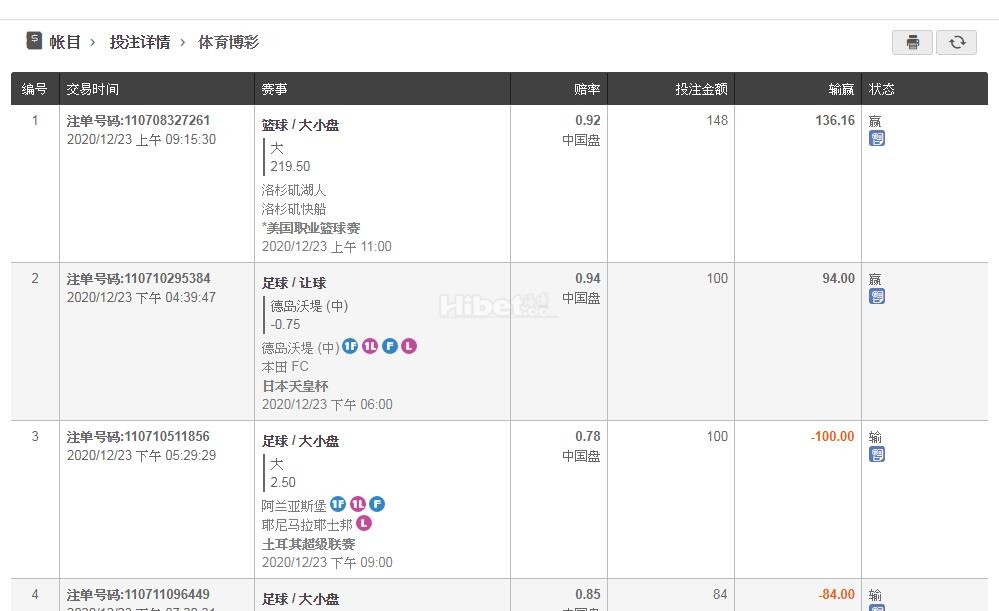
Task: Open result details icon for bet 3
Action: point(877,454)
